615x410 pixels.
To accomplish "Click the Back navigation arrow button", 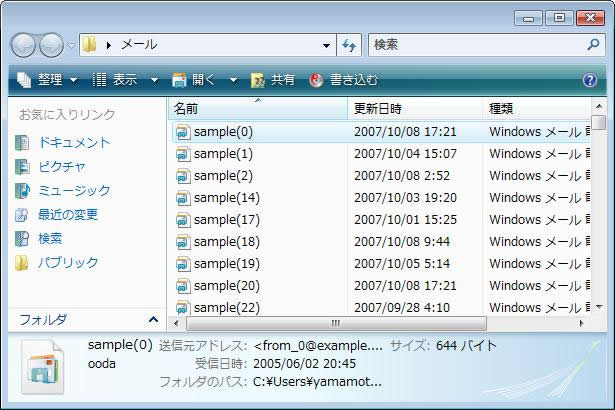I will pos(23,45).
